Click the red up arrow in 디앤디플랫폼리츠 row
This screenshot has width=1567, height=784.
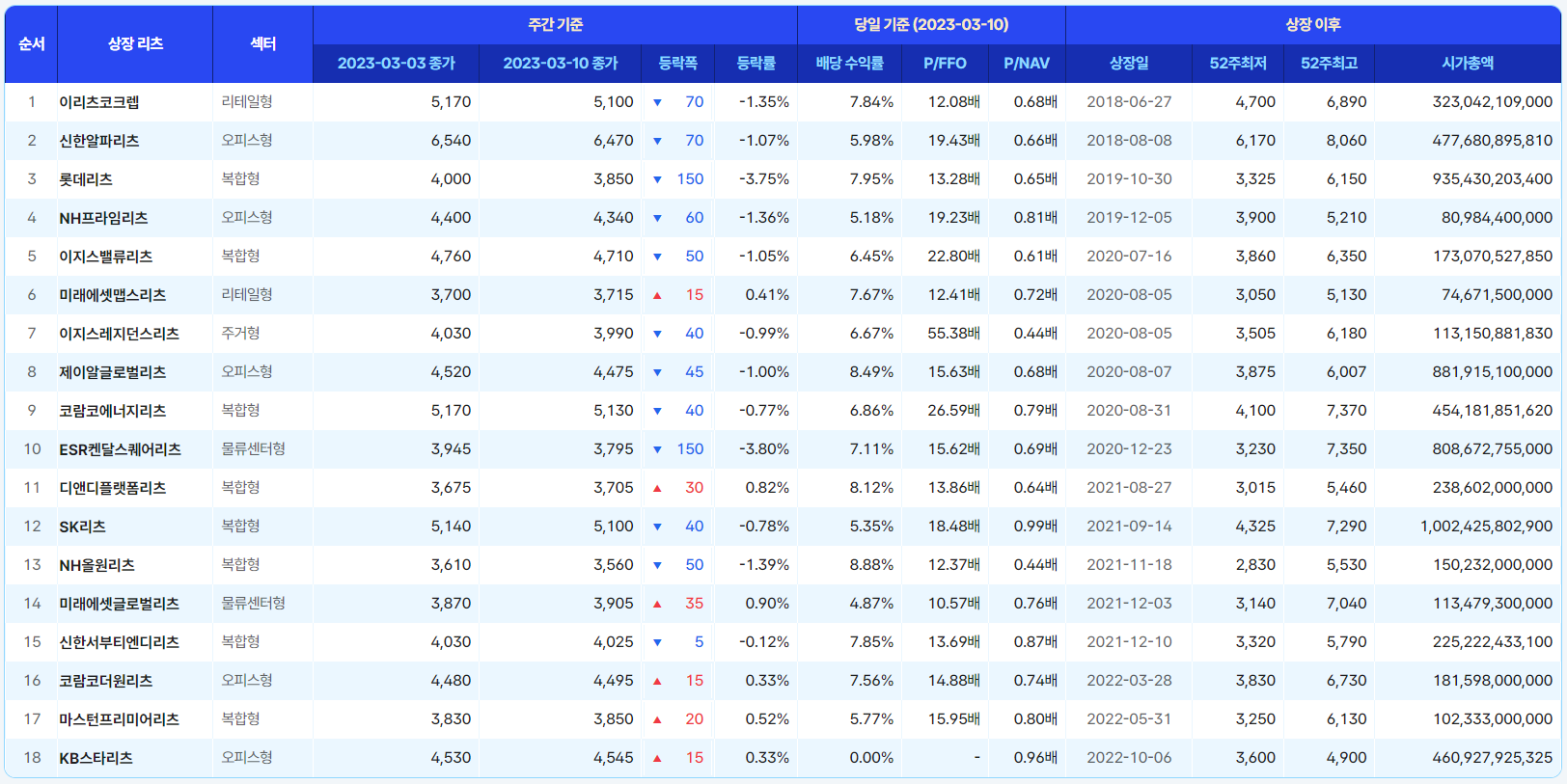657,488
